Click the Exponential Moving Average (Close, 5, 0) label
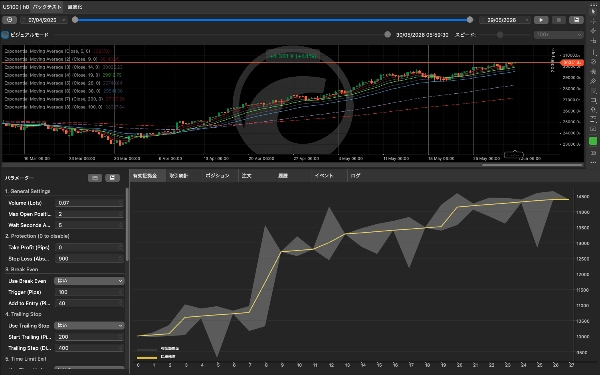Image resolution: width=600 pixels, height=375 pixels. point(47,51)
